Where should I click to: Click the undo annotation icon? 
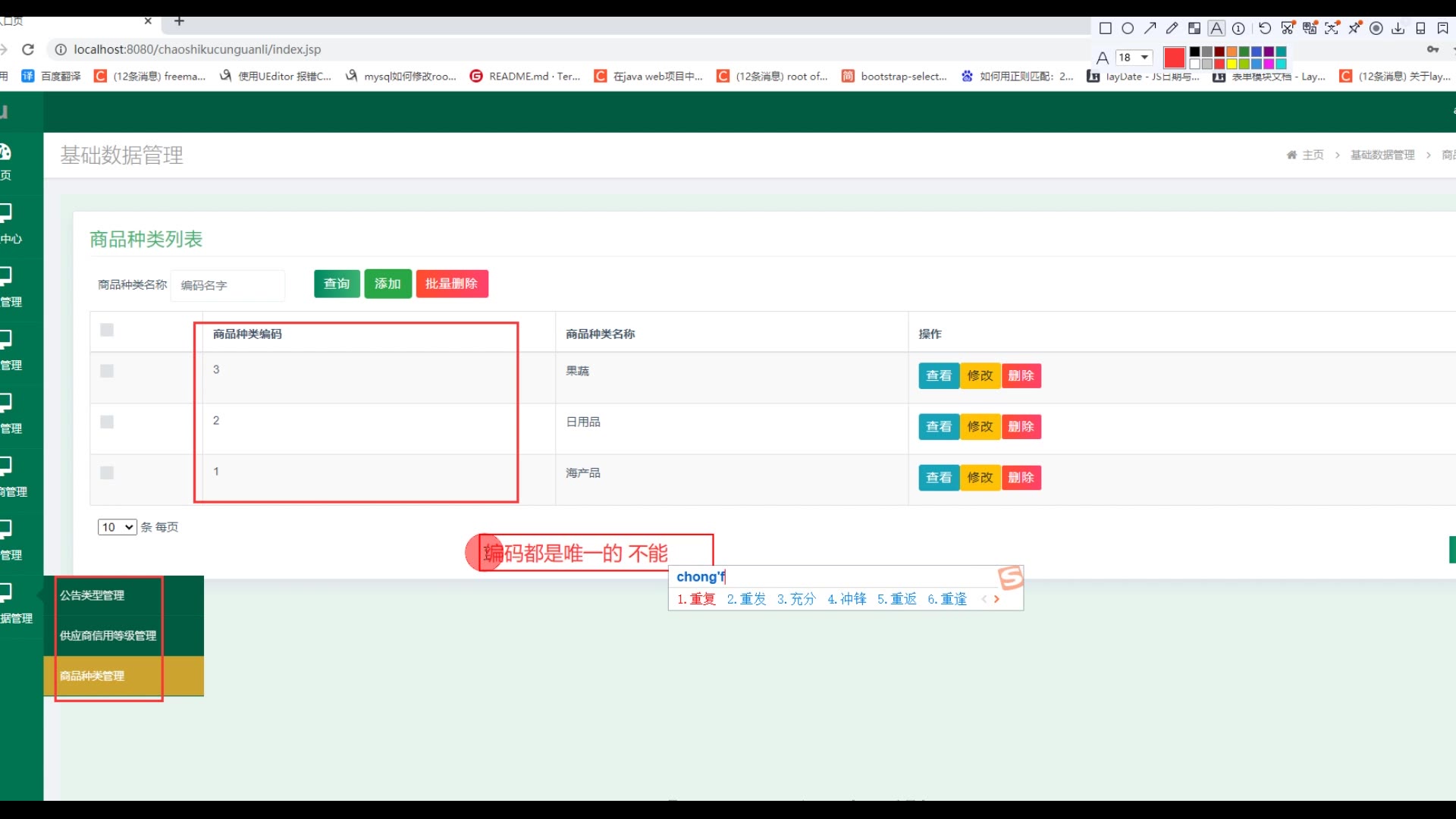click(1265, 28)
